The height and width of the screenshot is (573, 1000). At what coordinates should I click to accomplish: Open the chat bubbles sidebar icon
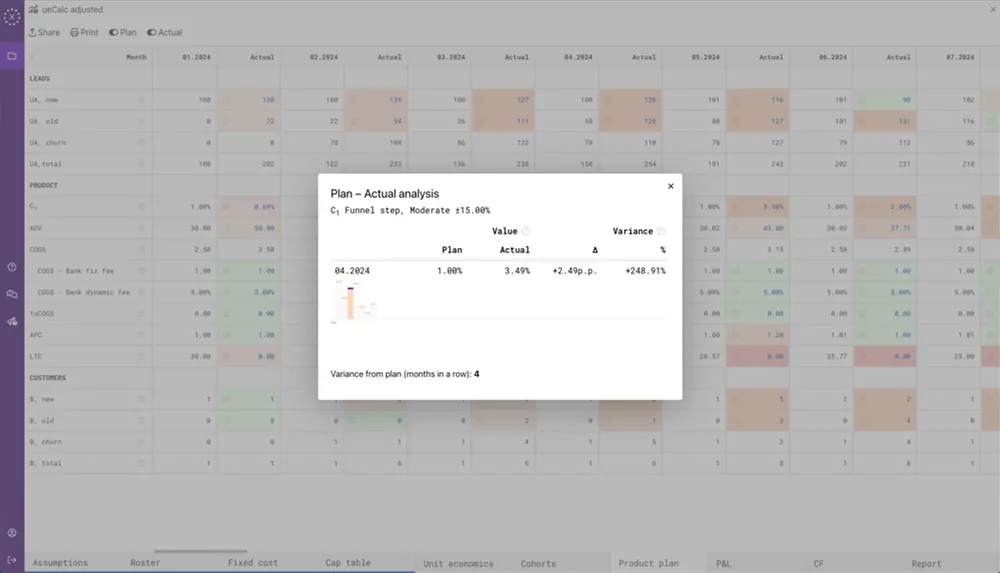[12, 294]
